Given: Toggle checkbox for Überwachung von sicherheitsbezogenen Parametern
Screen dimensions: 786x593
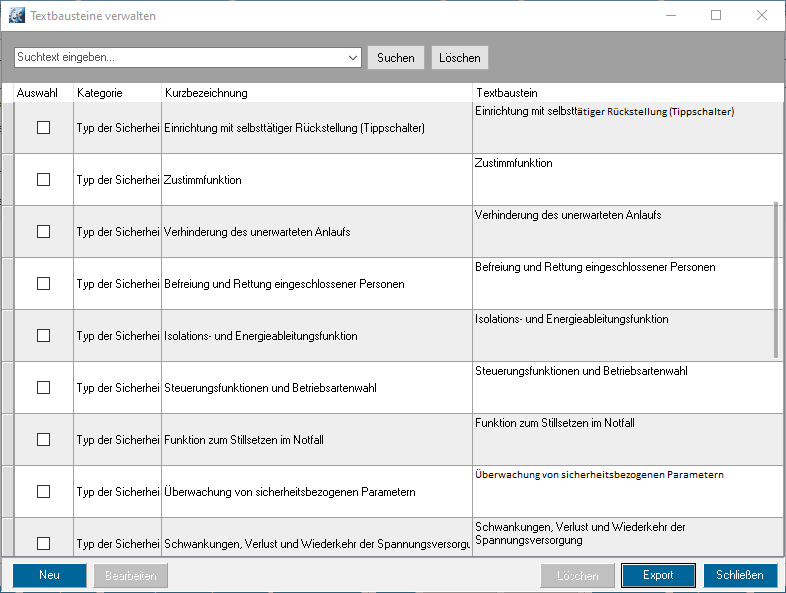Looking at the screenshot, I should [43, 492].
